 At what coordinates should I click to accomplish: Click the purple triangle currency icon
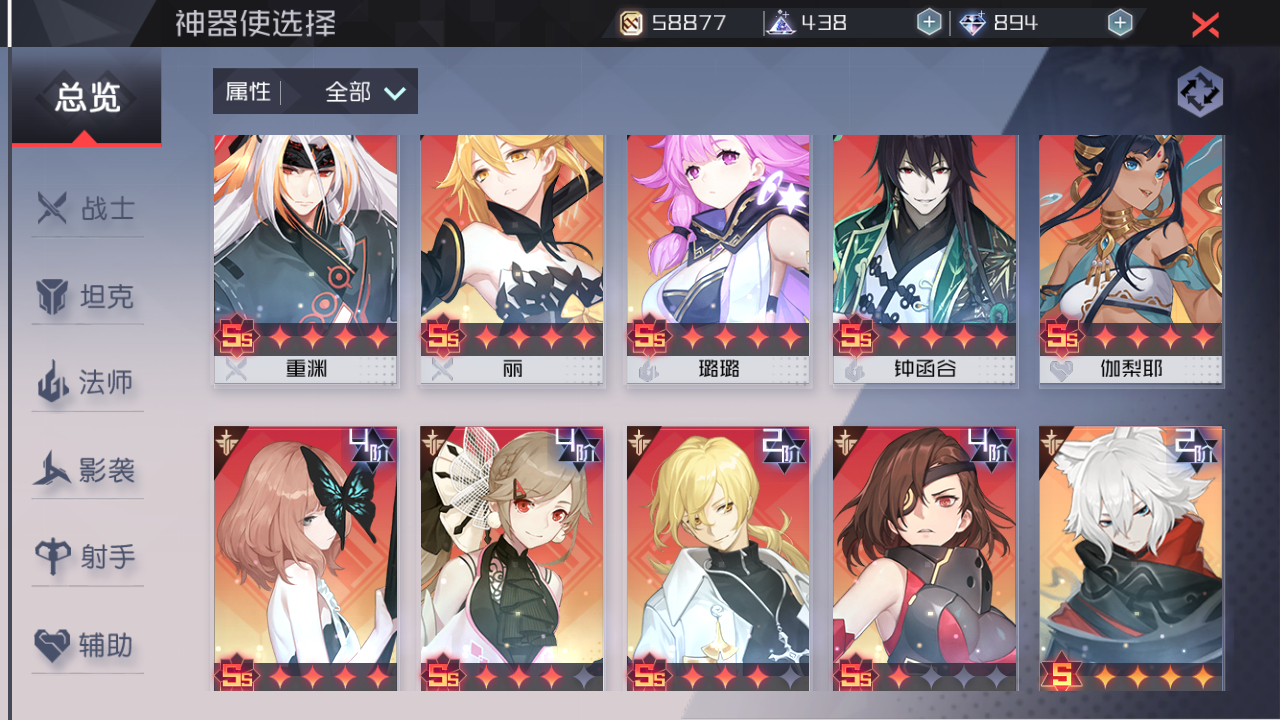(780, 23)
